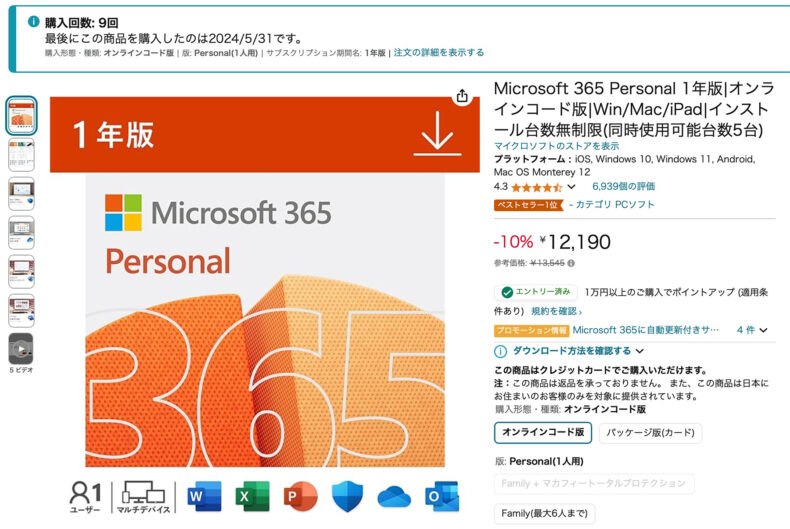Click the OneDrive cloud icon
The image size is (790, 529).
tap(394, 497)
